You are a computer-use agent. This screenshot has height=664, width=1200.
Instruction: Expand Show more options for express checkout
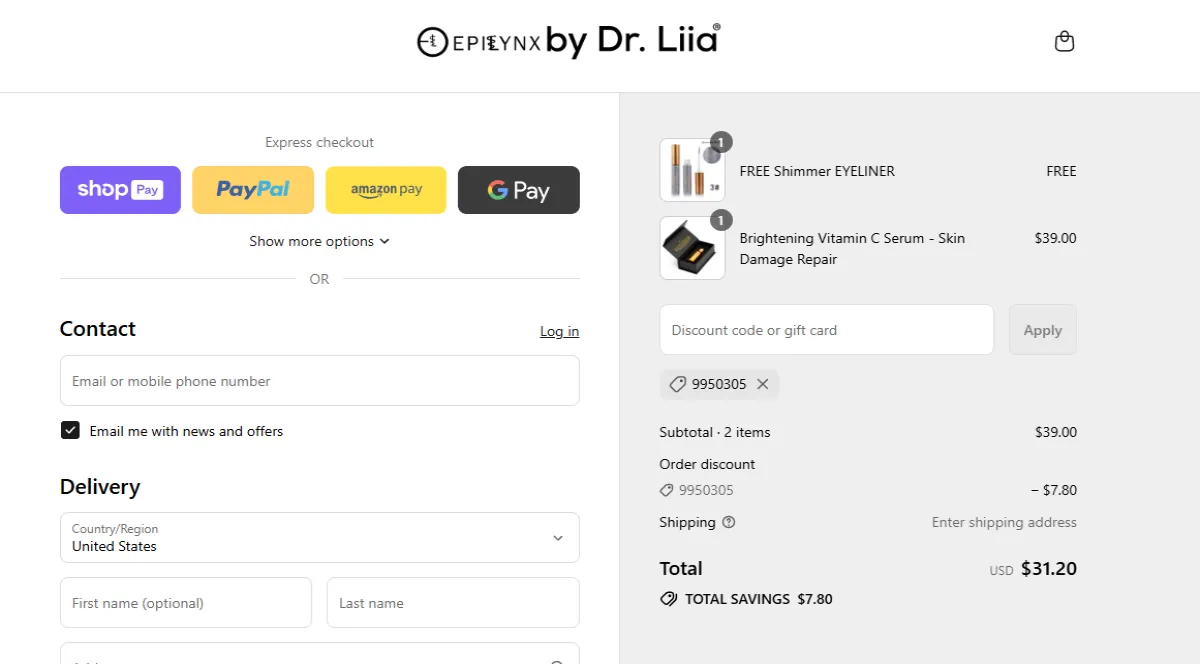(319, 241)
